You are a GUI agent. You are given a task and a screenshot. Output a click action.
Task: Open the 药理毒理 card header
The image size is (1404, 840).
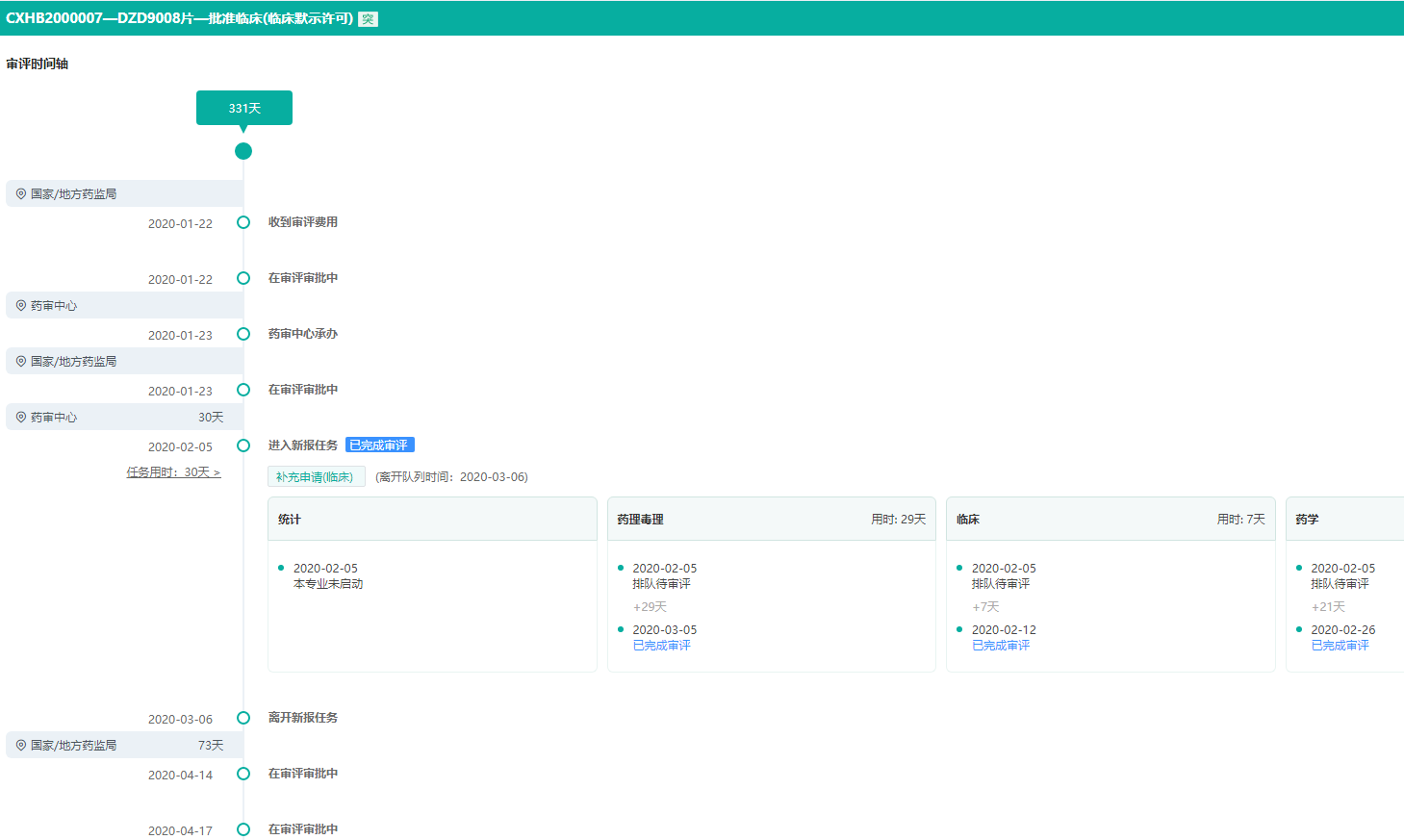tap(771, 520)
